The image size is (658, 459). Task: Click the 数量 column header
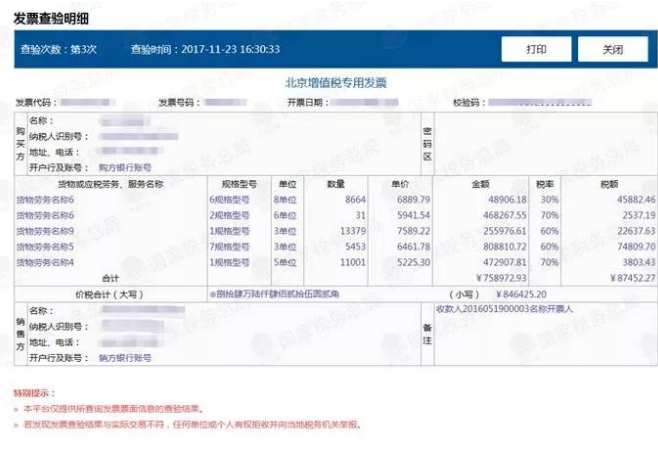click(336, 184)
